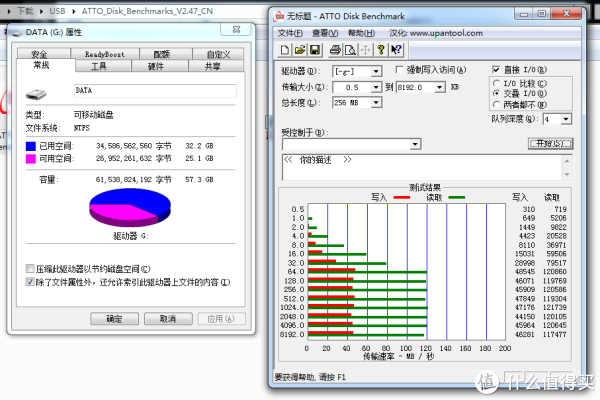
Task: Click the context help pointer icon
Action: (x=396, y=50)
